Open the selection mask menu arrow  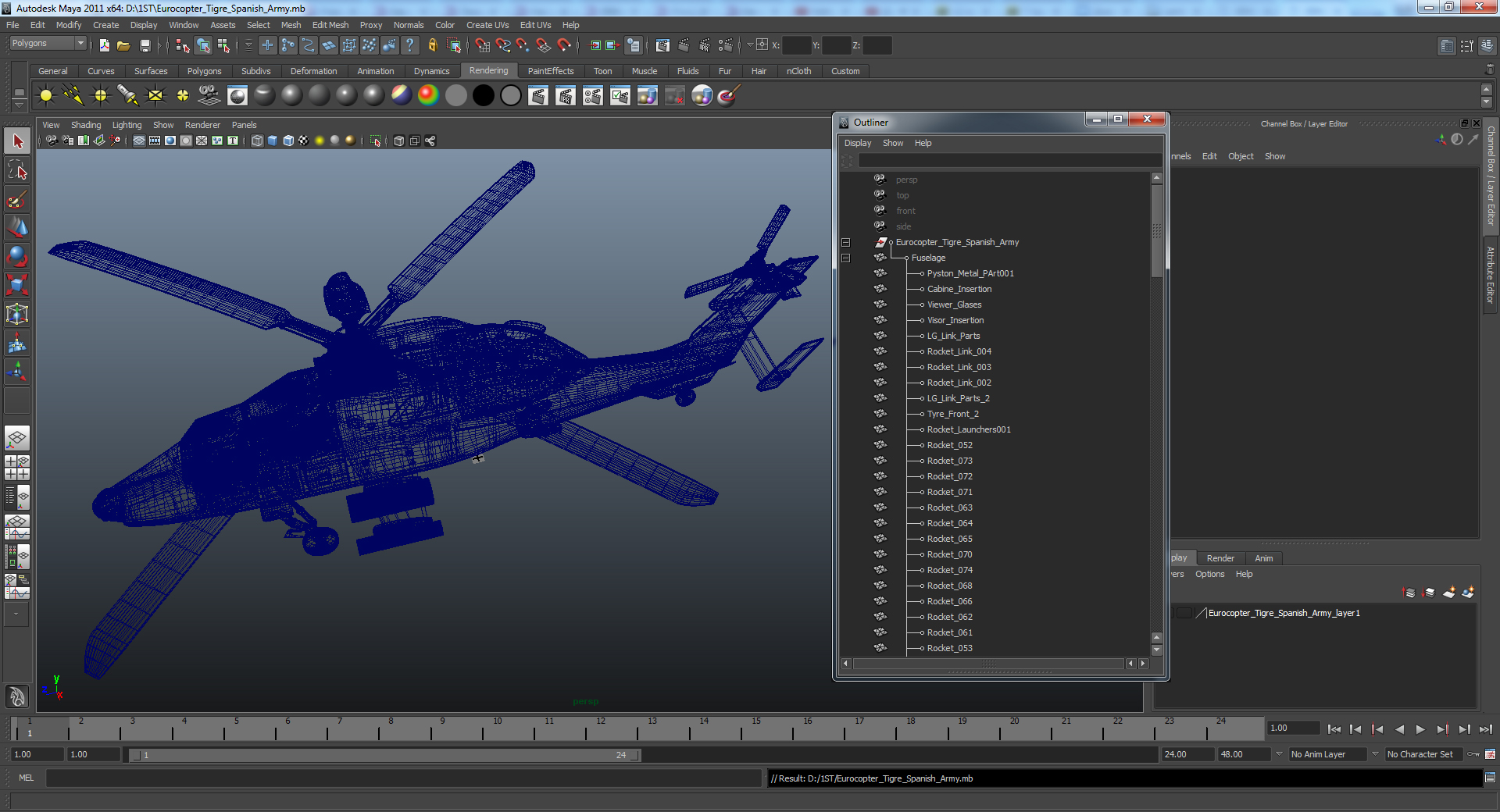[249, 45]
